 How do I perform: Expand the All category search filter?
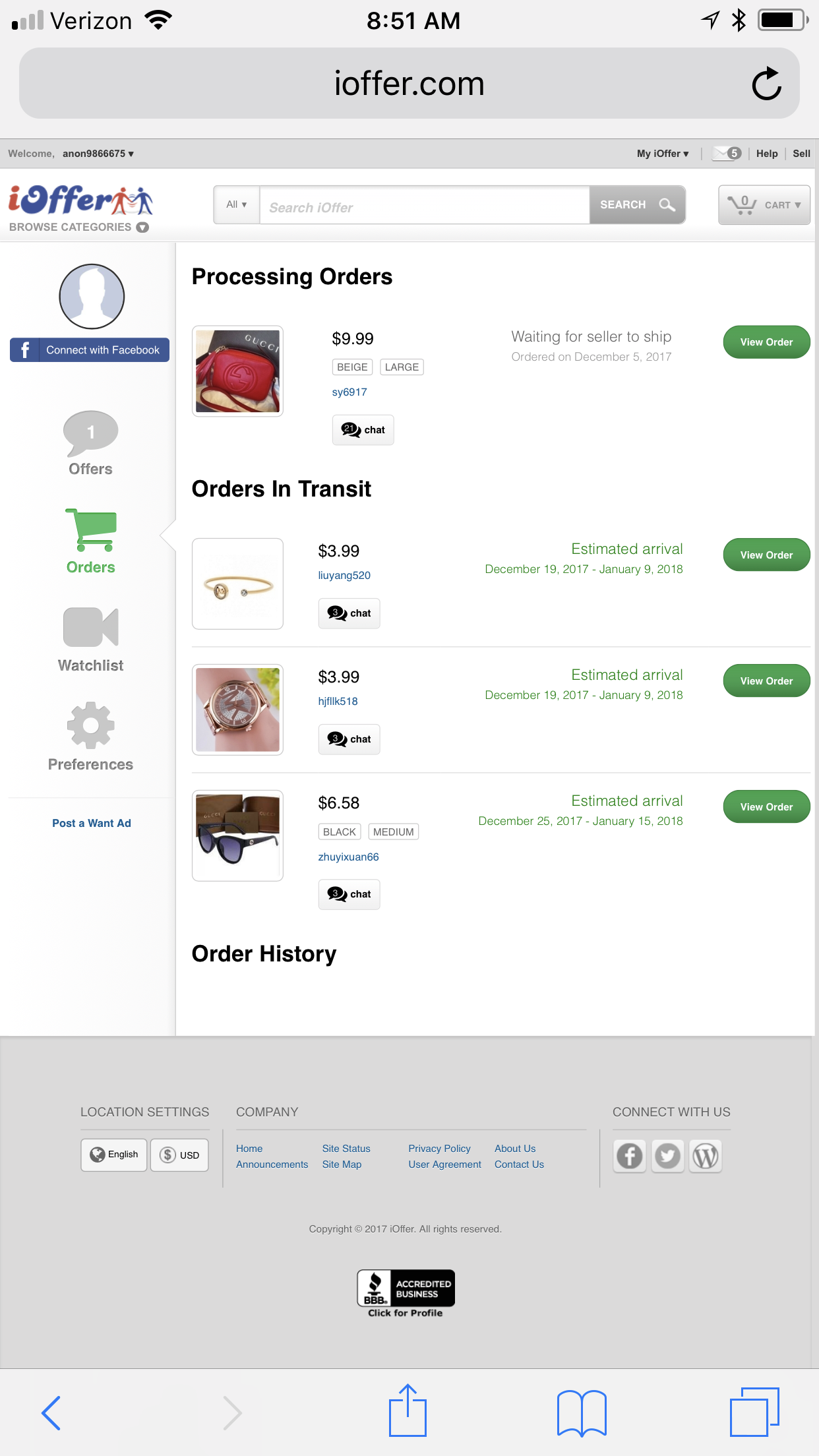tap(237, 205)
